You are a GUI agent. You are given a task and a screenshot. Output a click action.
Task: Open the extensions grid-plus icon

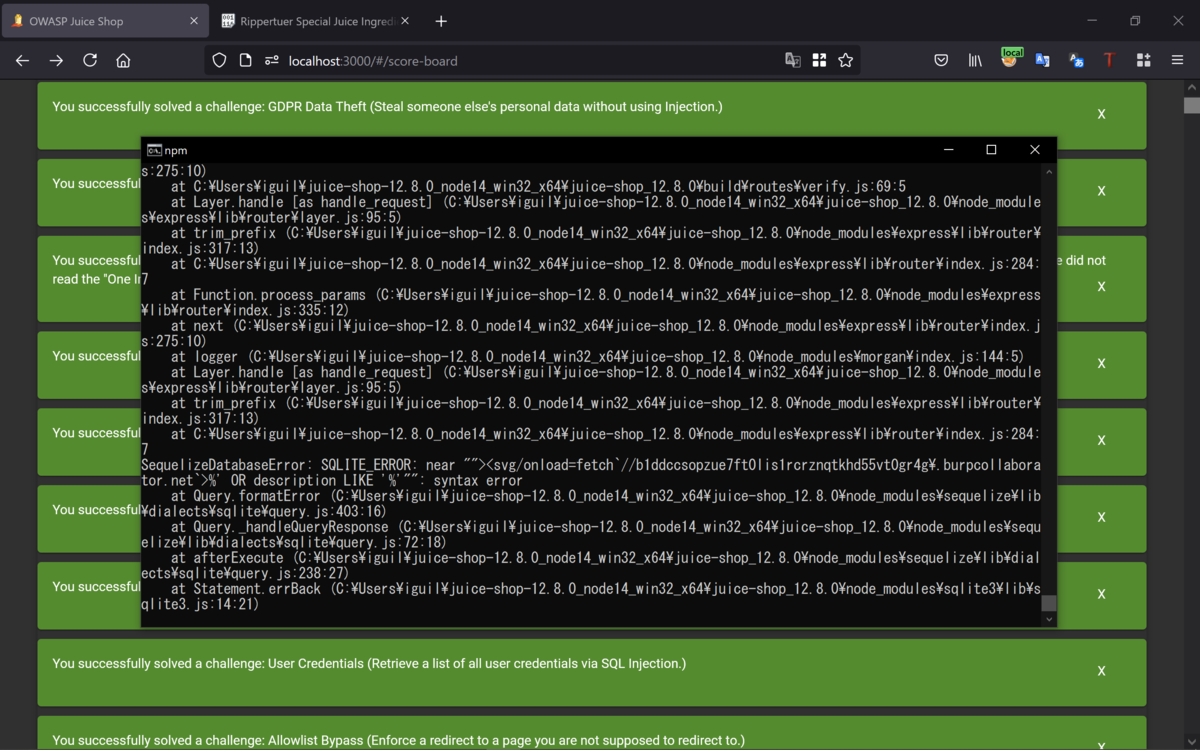click(x=1143, y=60)
